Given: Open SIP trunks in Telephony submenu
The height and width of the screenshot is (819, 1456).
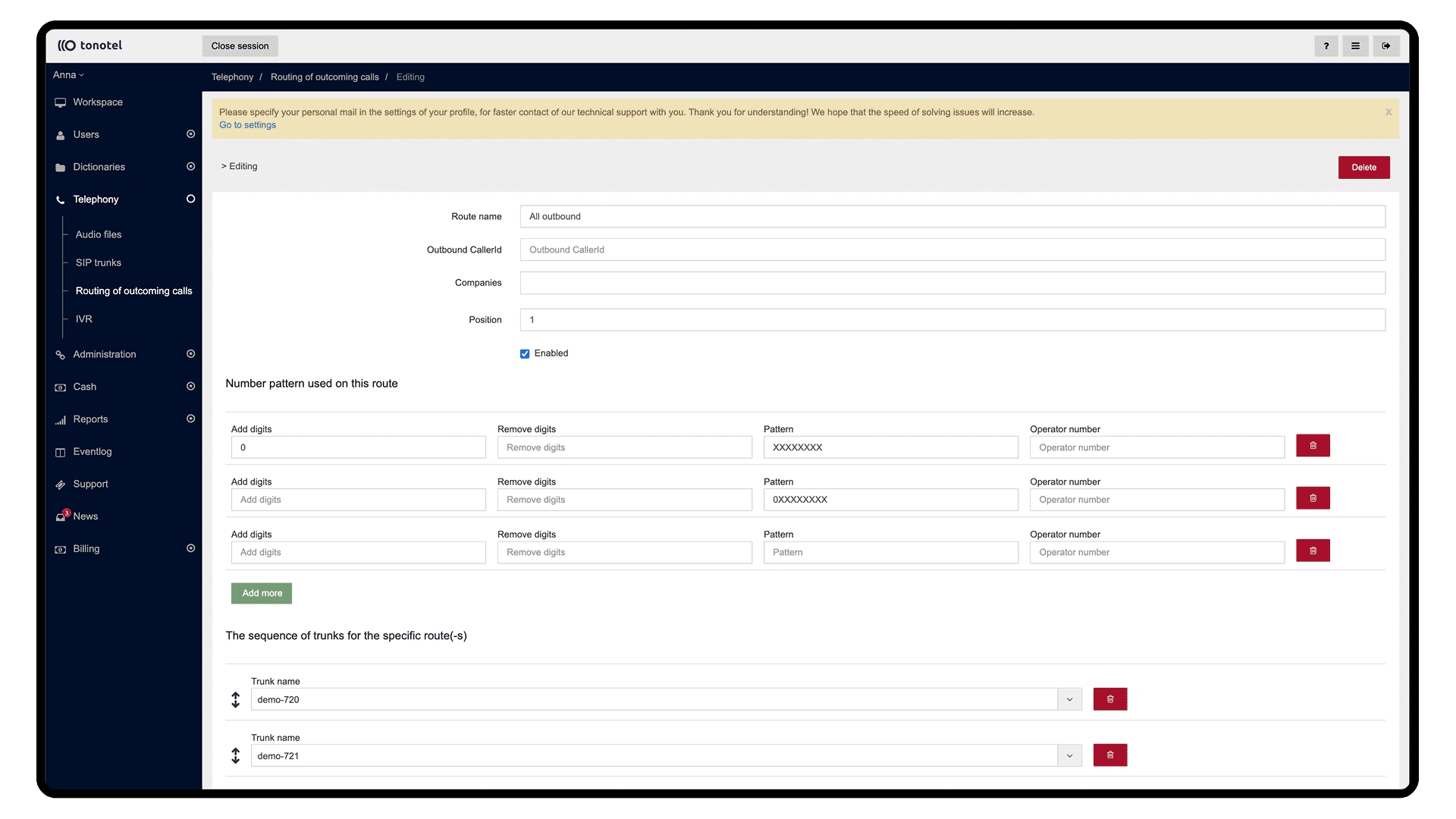Looking at the screenshot, I should 98,263.
